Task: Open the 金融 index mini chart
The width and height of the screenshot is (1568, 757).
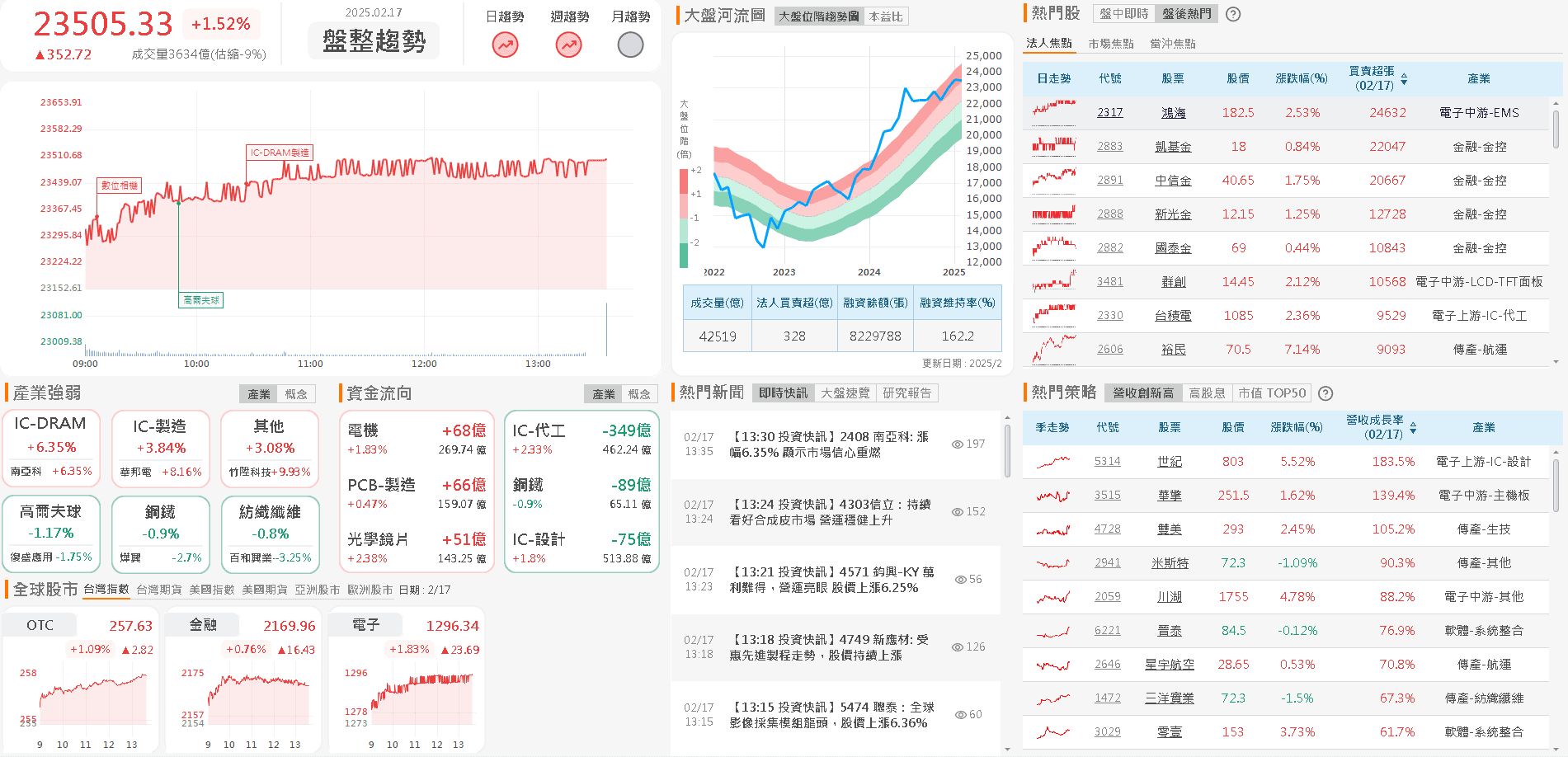Action: coord(242,679)
